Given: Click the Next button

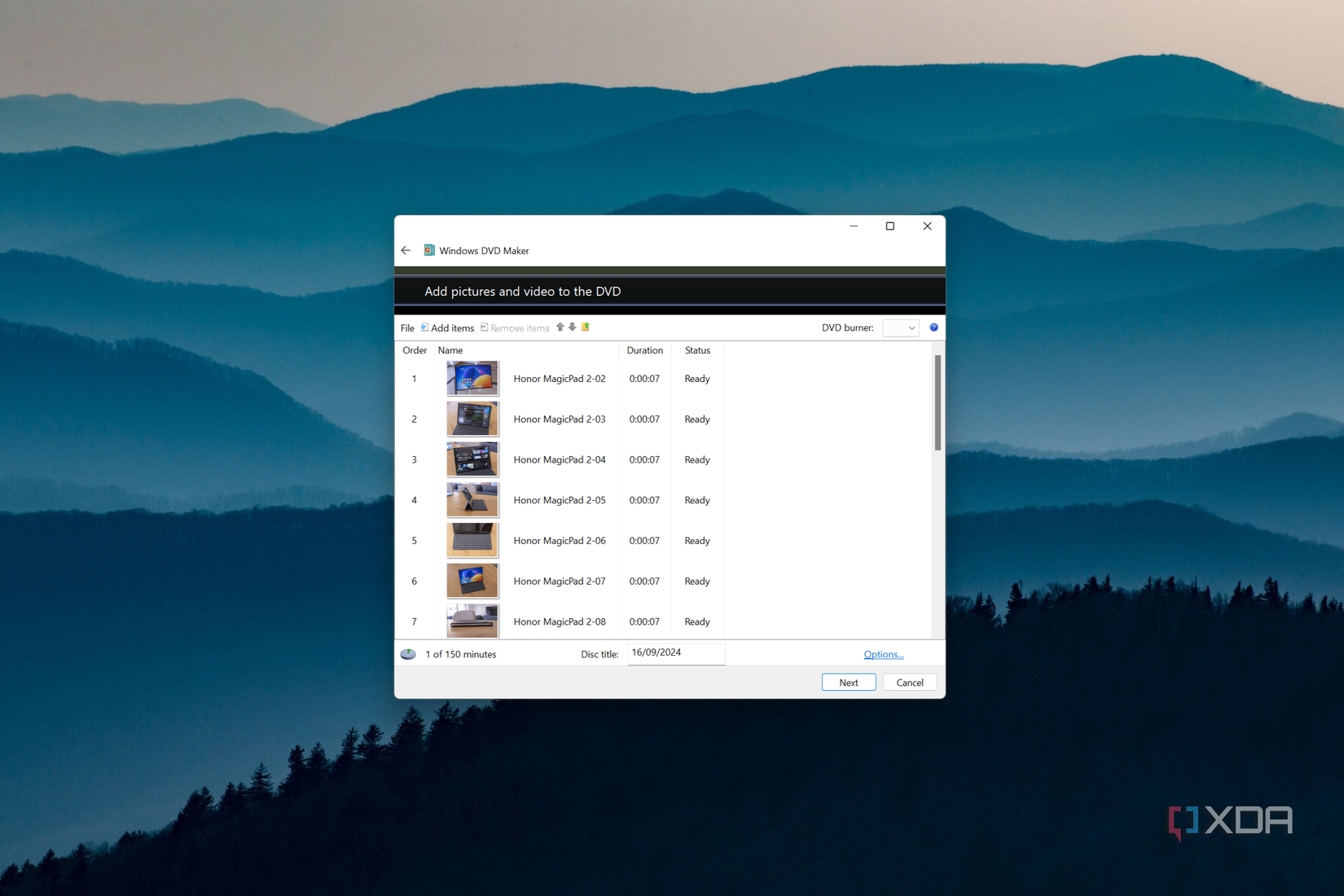Looking at the screenshot, I should tap(849, 682).
